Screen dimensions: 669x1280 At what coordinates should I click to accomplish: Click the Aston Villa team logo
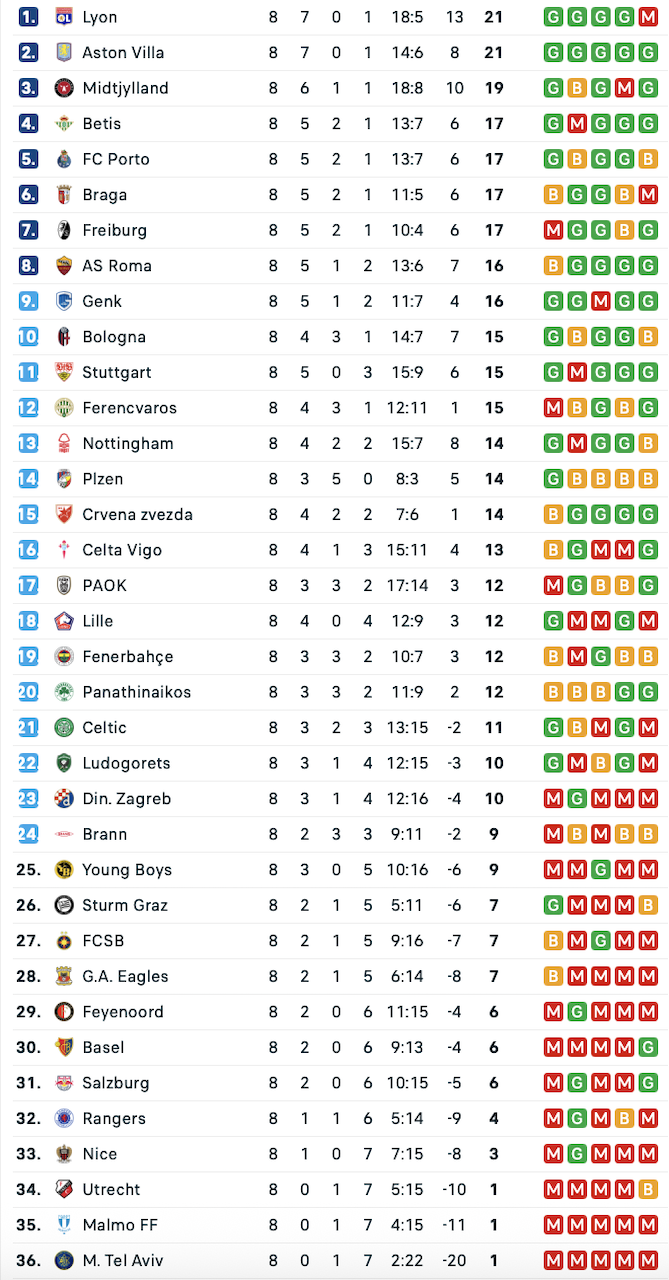pyautogui.click(x=64, y=52)
